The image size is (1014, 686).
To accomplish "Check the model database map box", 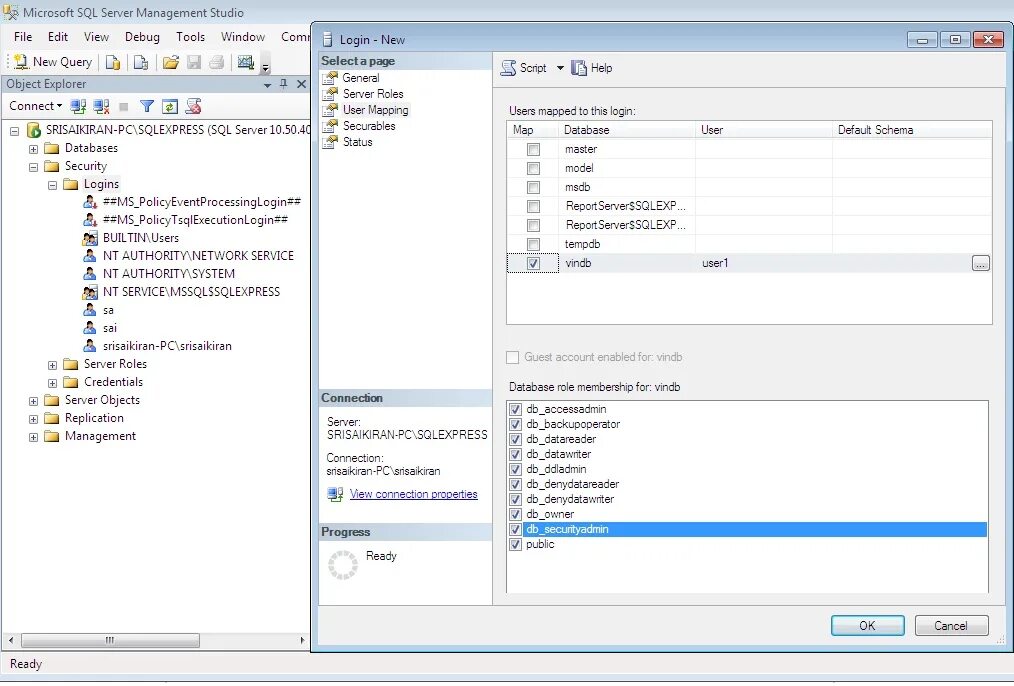I will click(533, 169).
